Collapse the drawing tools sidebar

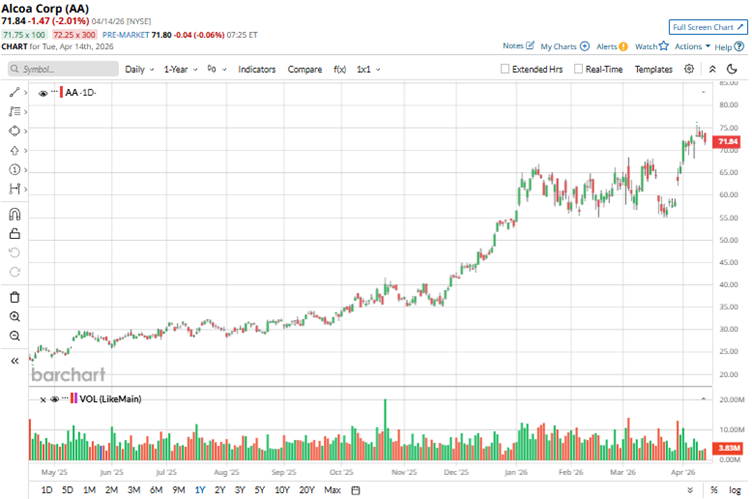(x=14, y=361)
